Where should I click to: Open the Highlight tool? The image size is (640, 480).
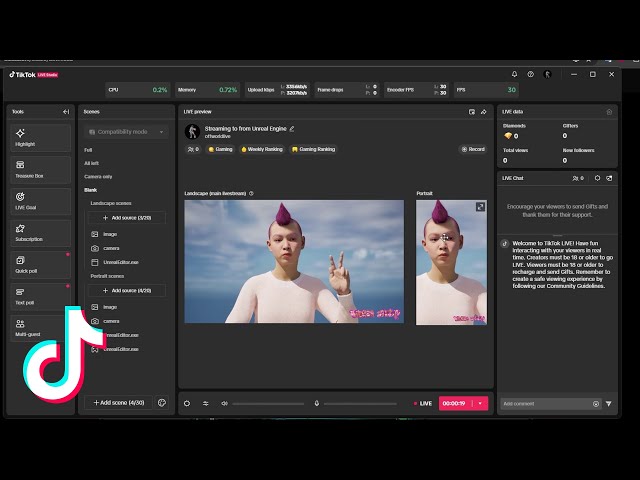click(x=40, y=138)
